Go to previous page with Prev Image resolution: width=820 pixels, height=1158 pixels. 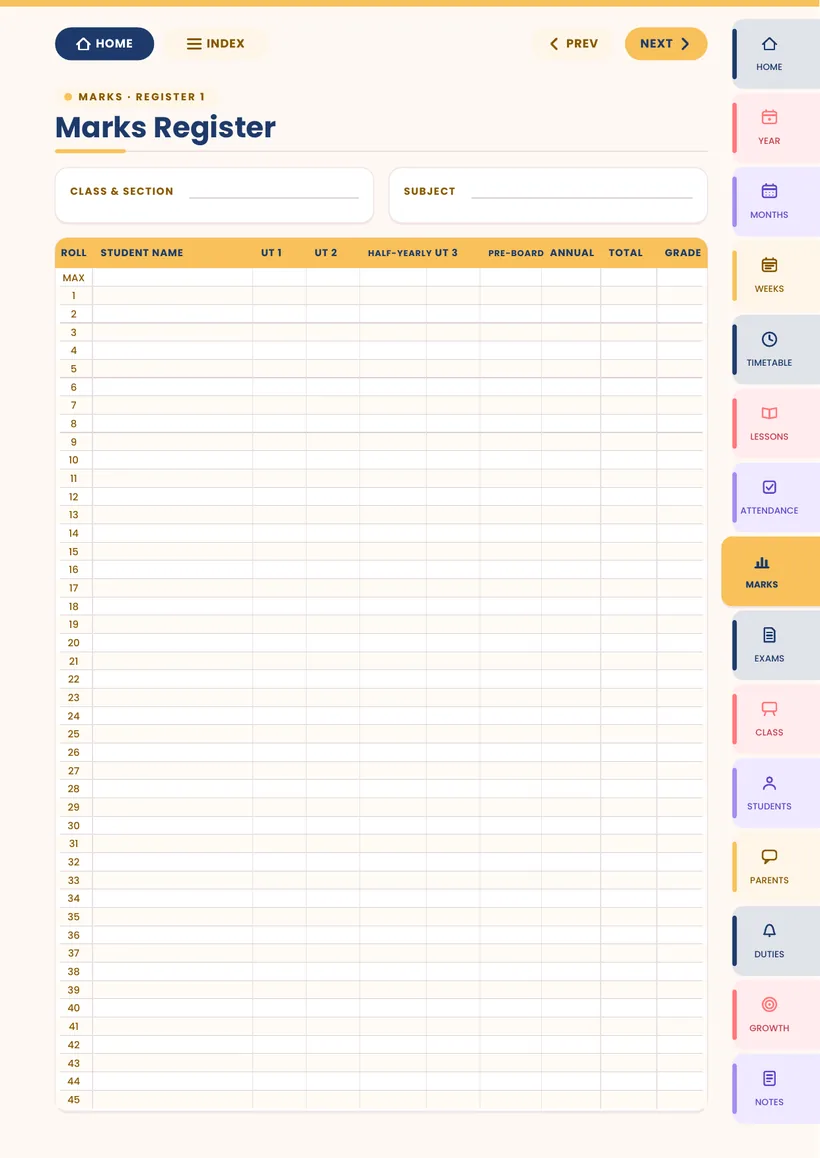[573, 44]
